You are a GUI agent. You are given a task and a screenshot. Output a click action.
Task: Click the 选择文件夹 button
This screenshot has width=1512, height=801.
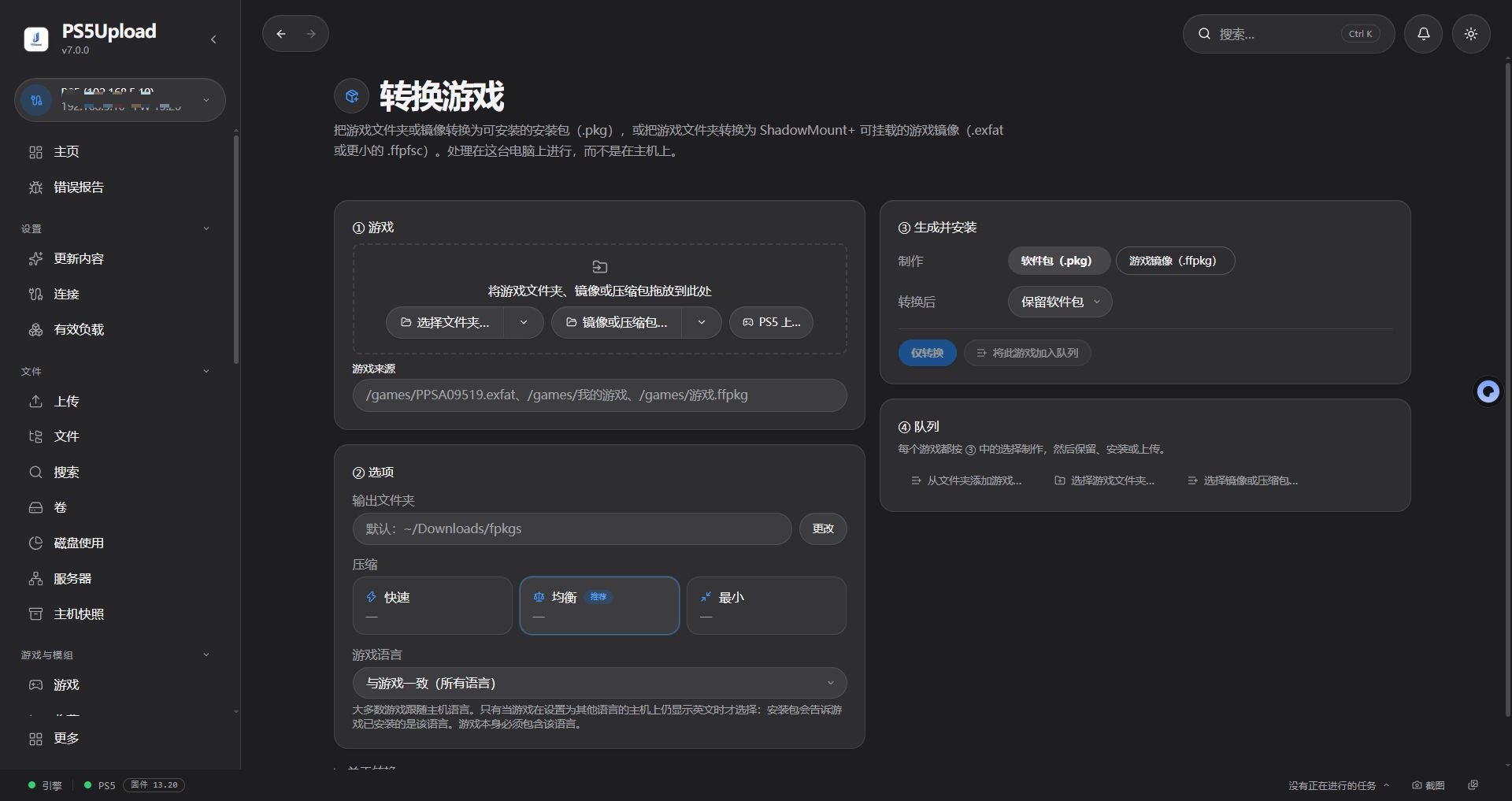446,322
